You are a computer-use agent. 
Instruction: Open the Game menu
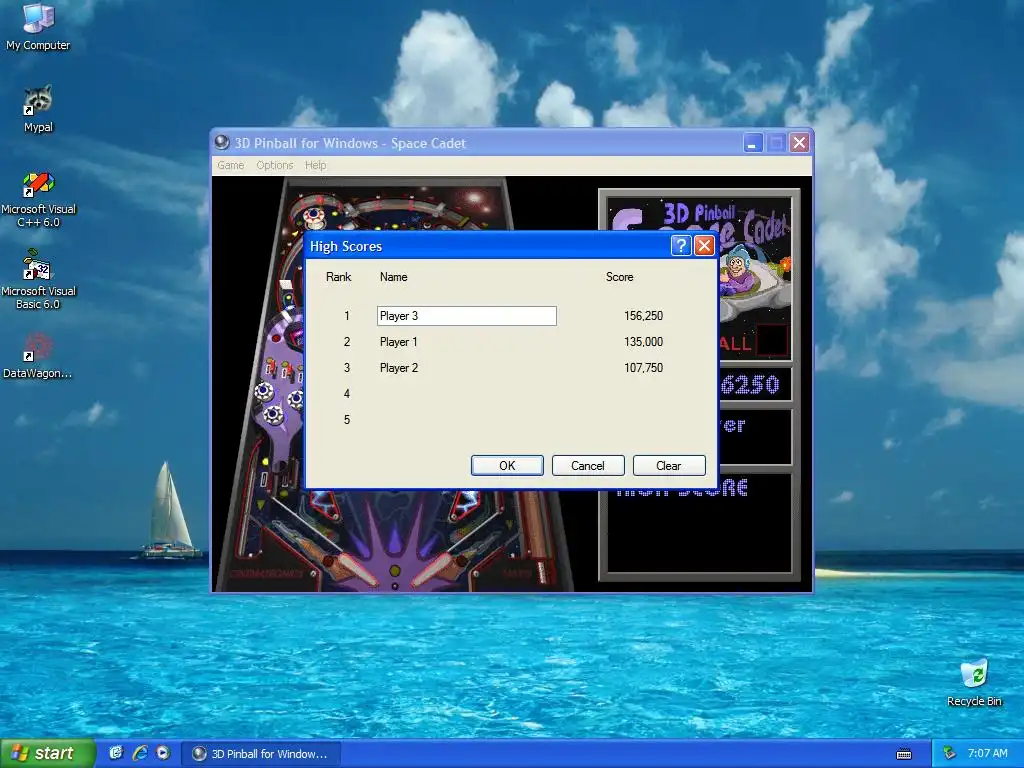[x=231, y=165]
